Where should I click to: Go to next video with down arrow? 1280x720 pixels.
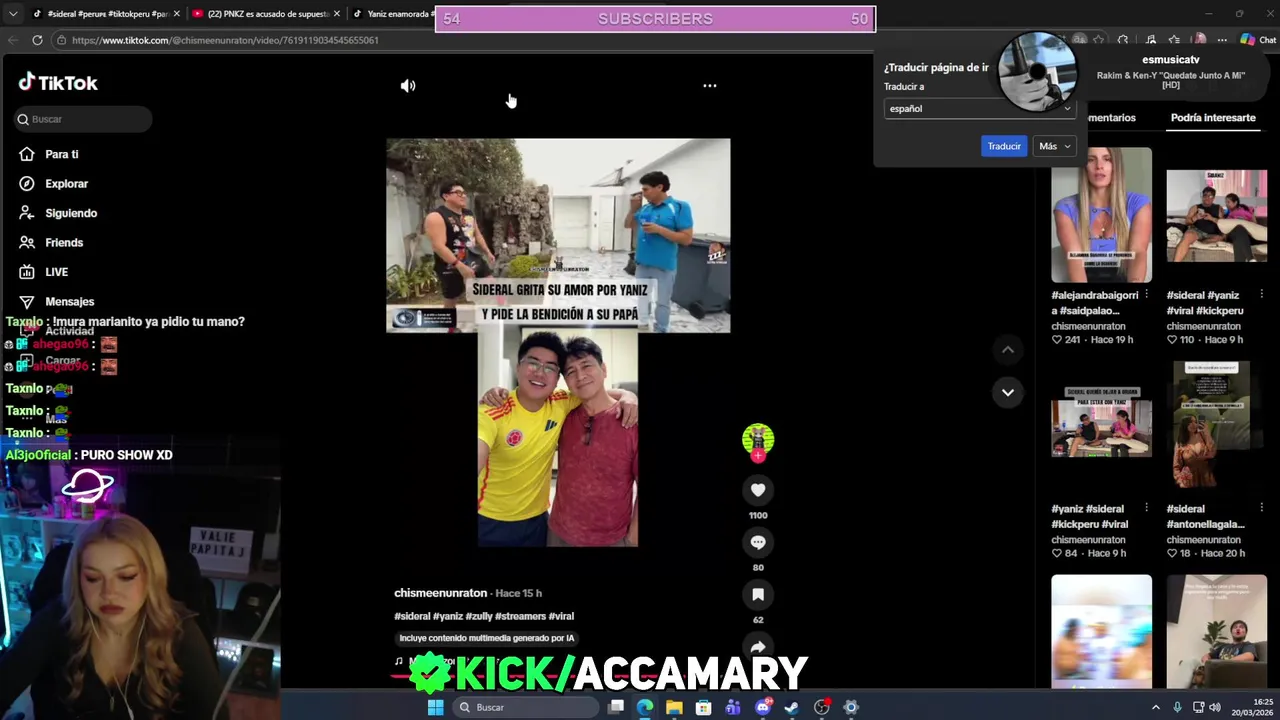(x=1008, y=392)
